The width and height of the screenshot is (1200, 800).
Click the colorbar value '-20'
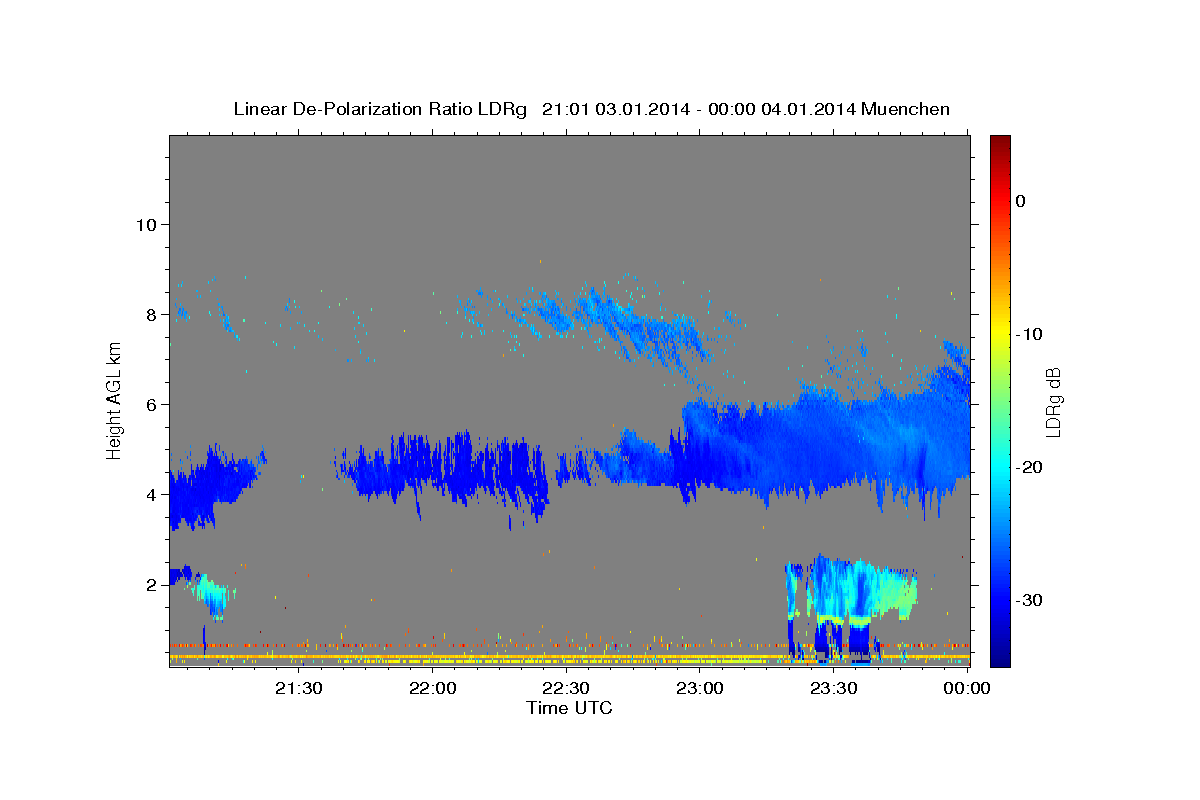tap(1029, 467)
